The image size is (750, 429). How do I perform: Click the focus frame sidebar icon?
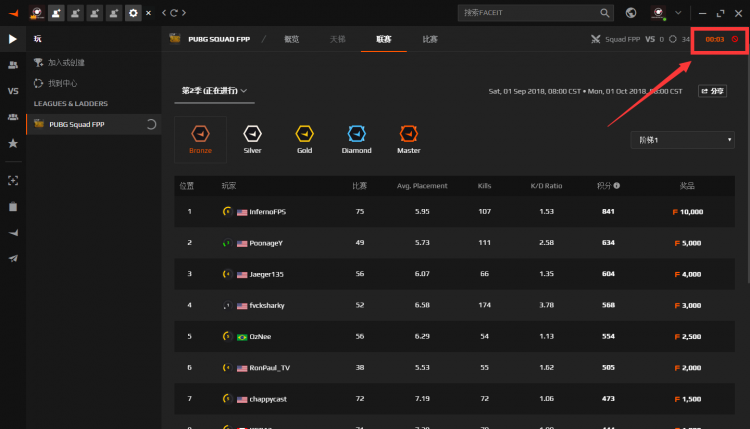tap(13, 180)
